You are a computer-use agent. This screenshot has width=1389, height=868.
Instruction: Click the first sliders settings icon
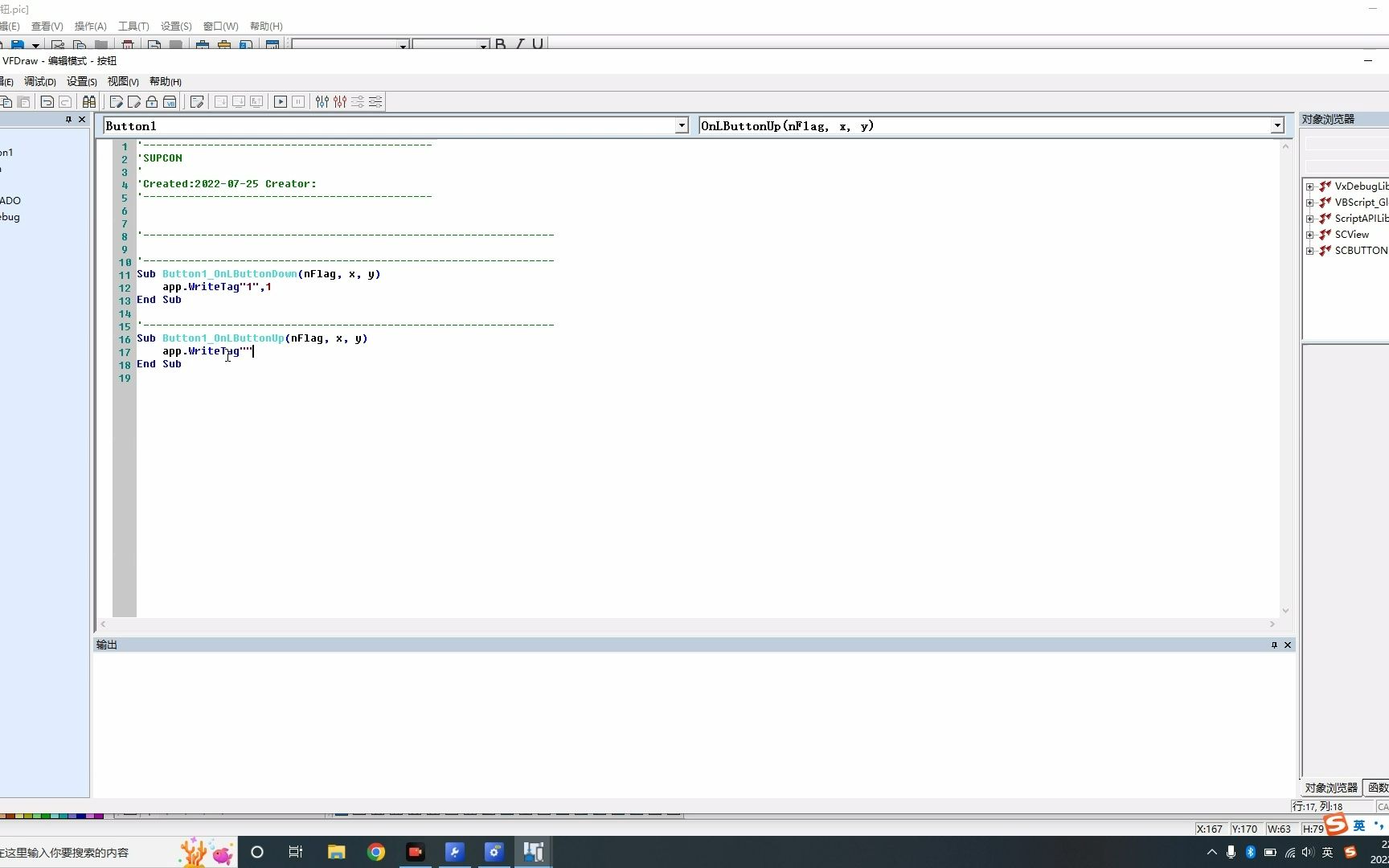click(x=322, y=102)
